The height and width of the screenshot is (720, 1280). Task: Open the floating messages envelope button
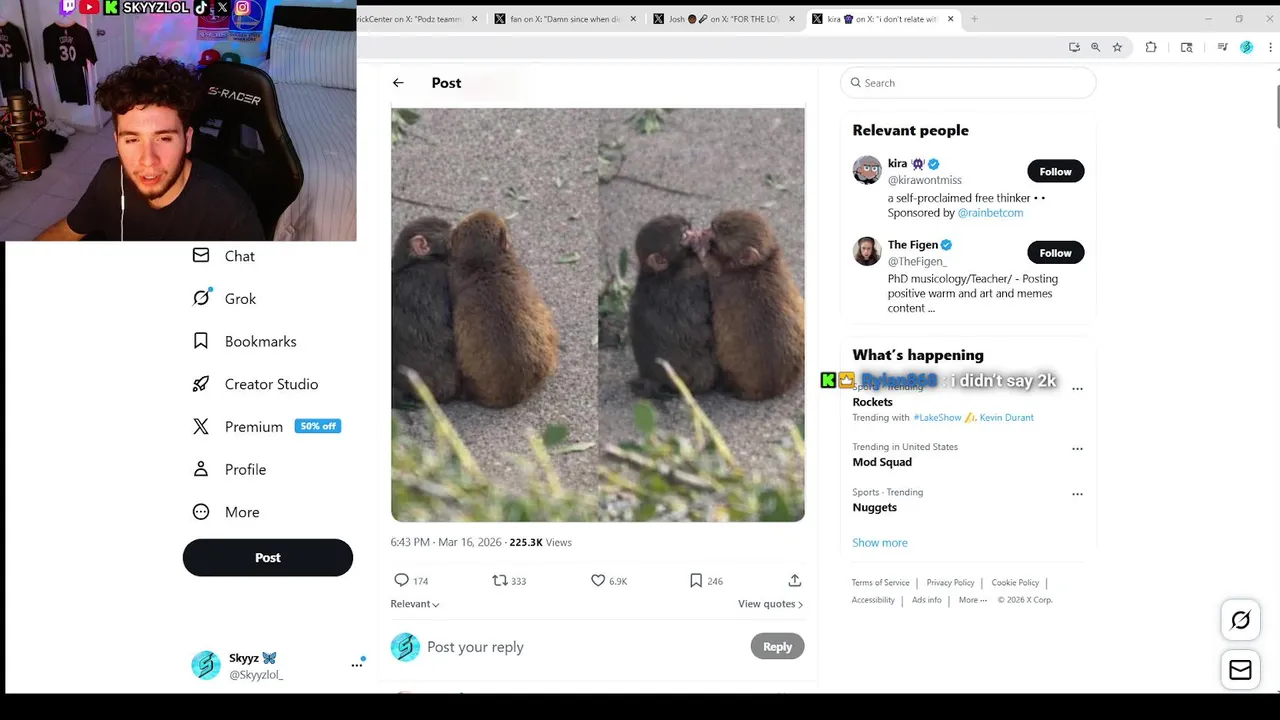(1240, 670)
